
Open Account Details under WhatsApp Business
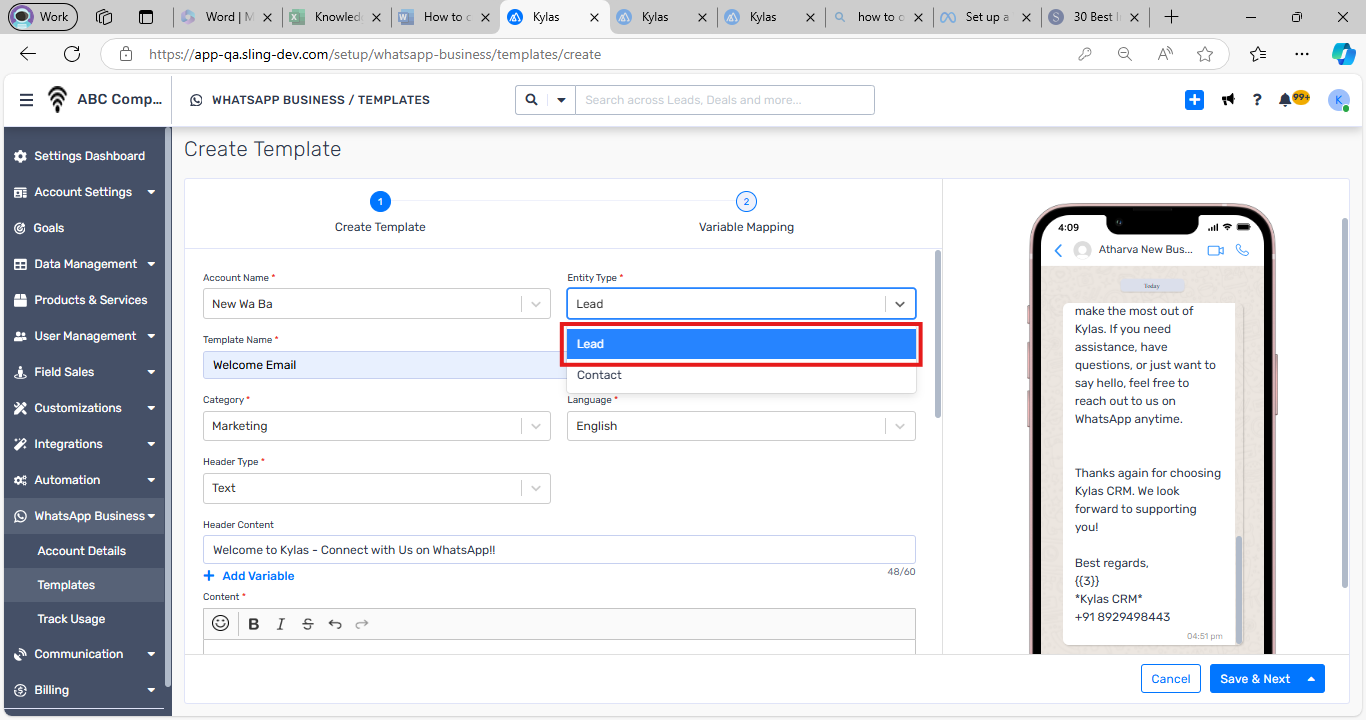(x=82, y=551)
